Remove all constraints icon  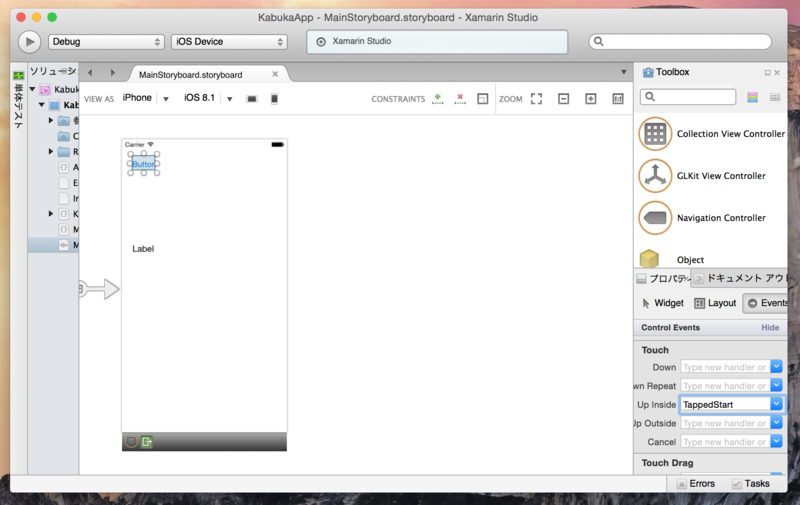460,98
